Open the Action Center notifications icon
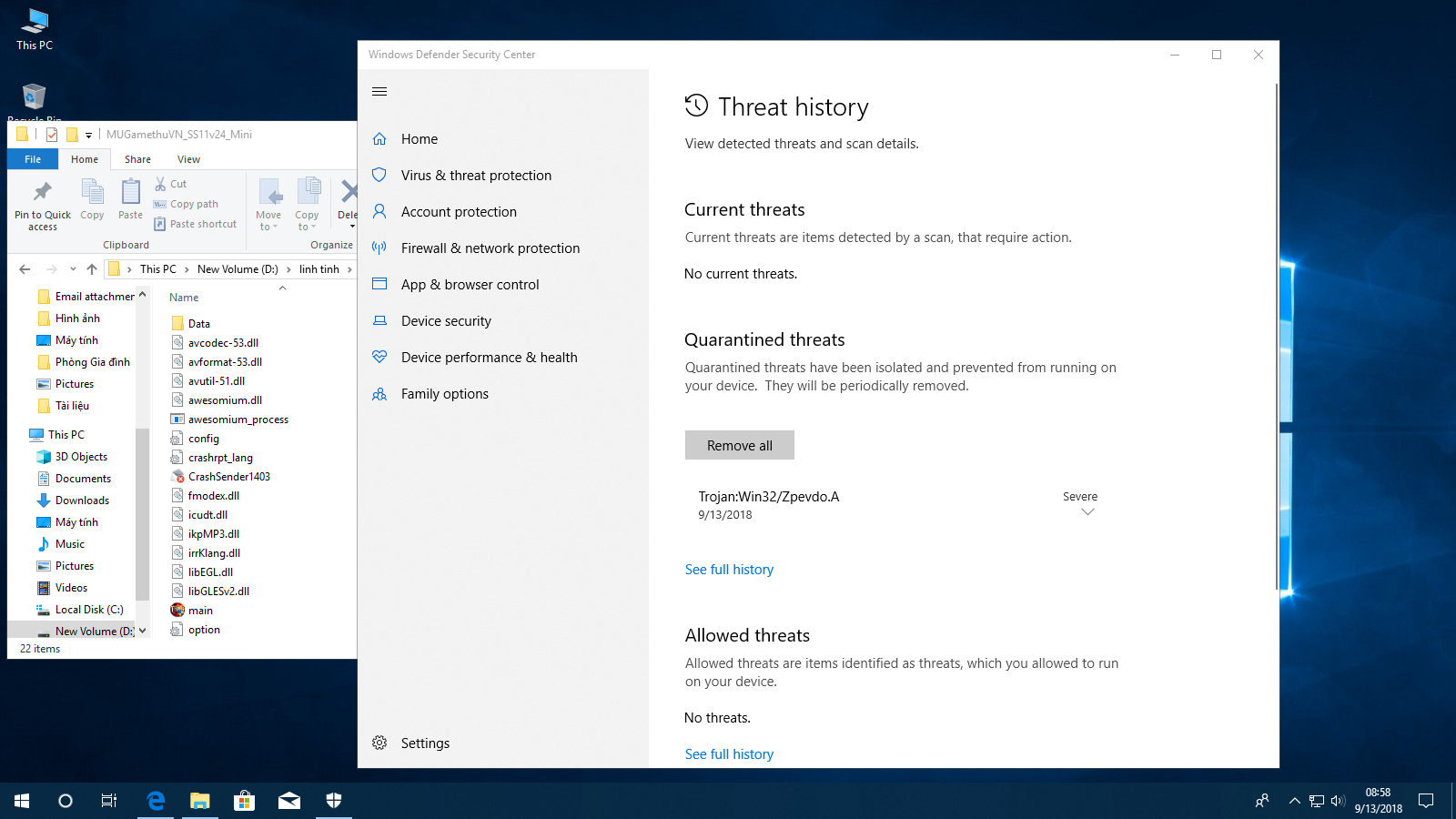This screenshot has height=819, width=1456. [x=1426, y=801]
